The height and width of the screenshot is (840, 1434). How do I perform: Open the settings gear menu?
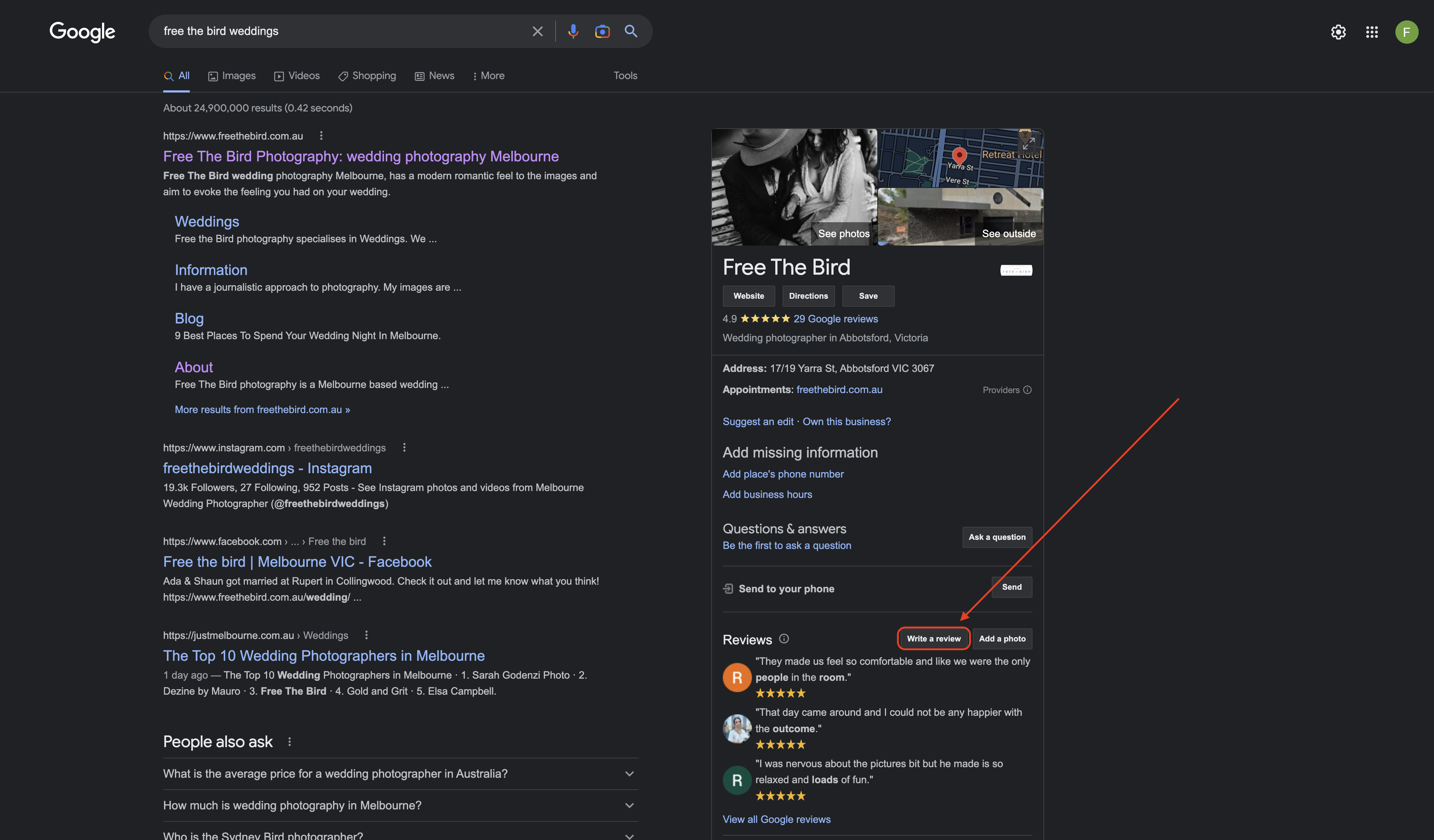[1338, 32]
